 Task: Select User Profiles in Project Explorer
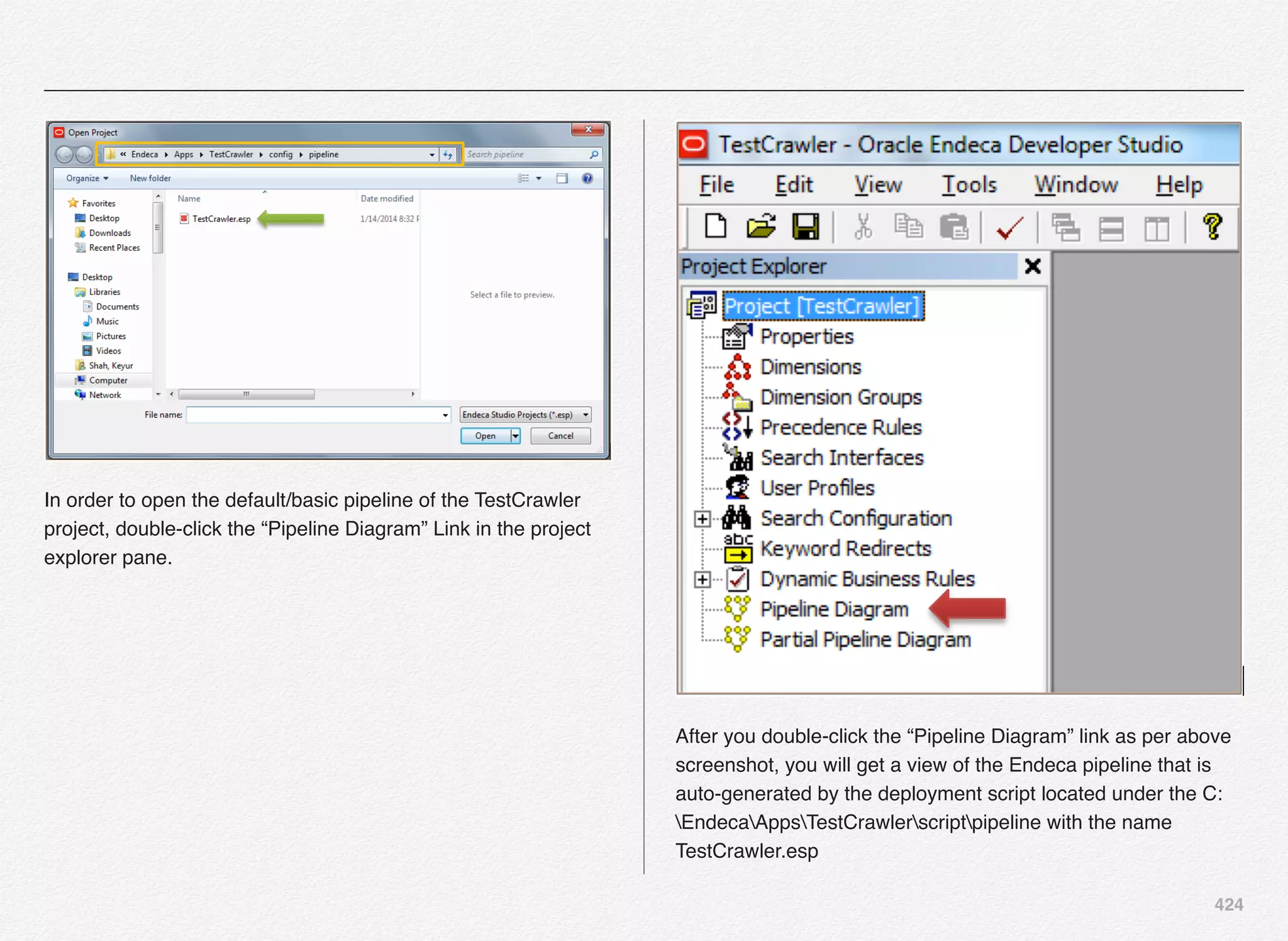coord(818,487)
